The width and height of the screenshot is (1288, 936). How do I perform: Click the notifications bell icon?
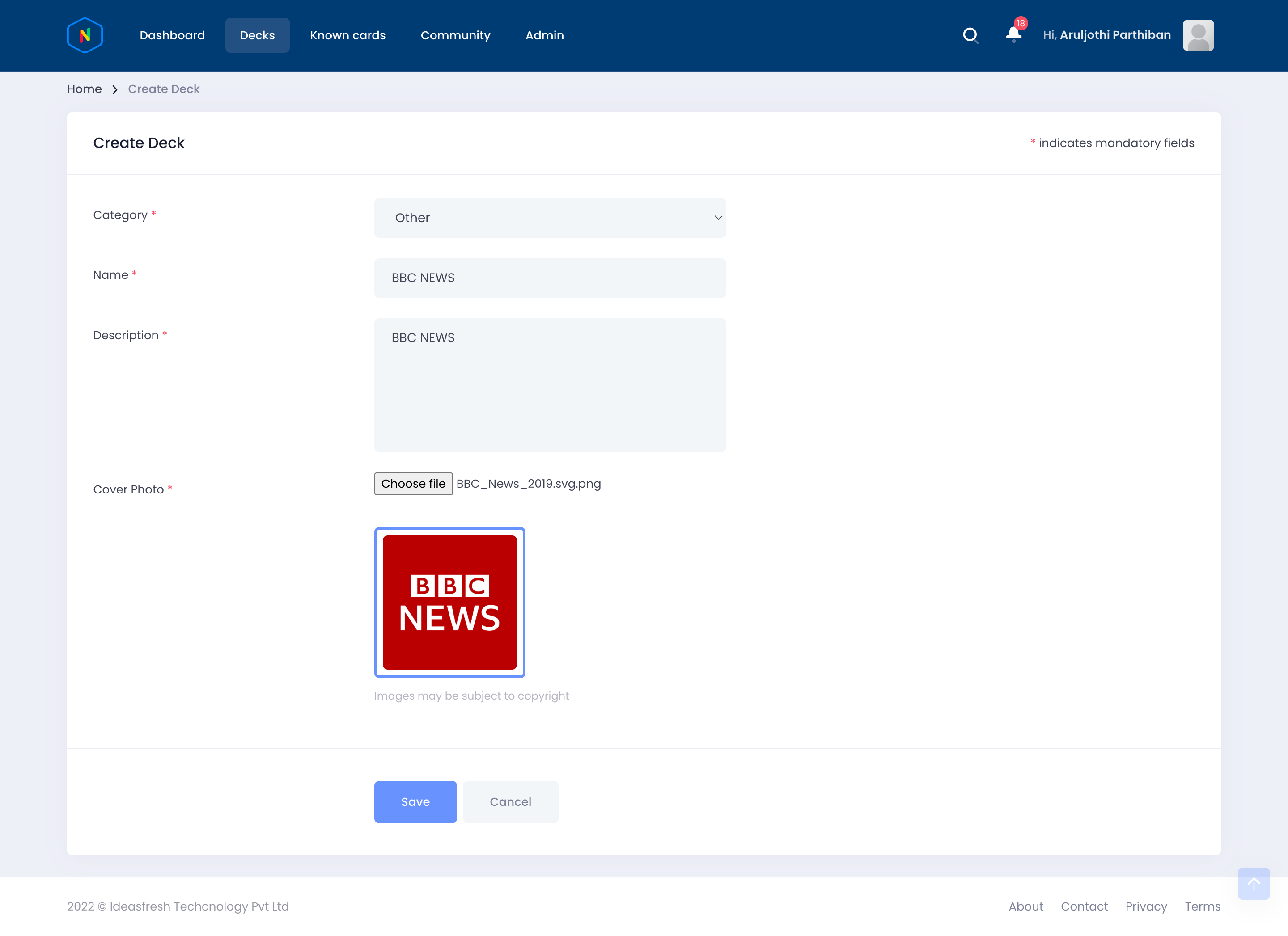tap(1013, 34)
